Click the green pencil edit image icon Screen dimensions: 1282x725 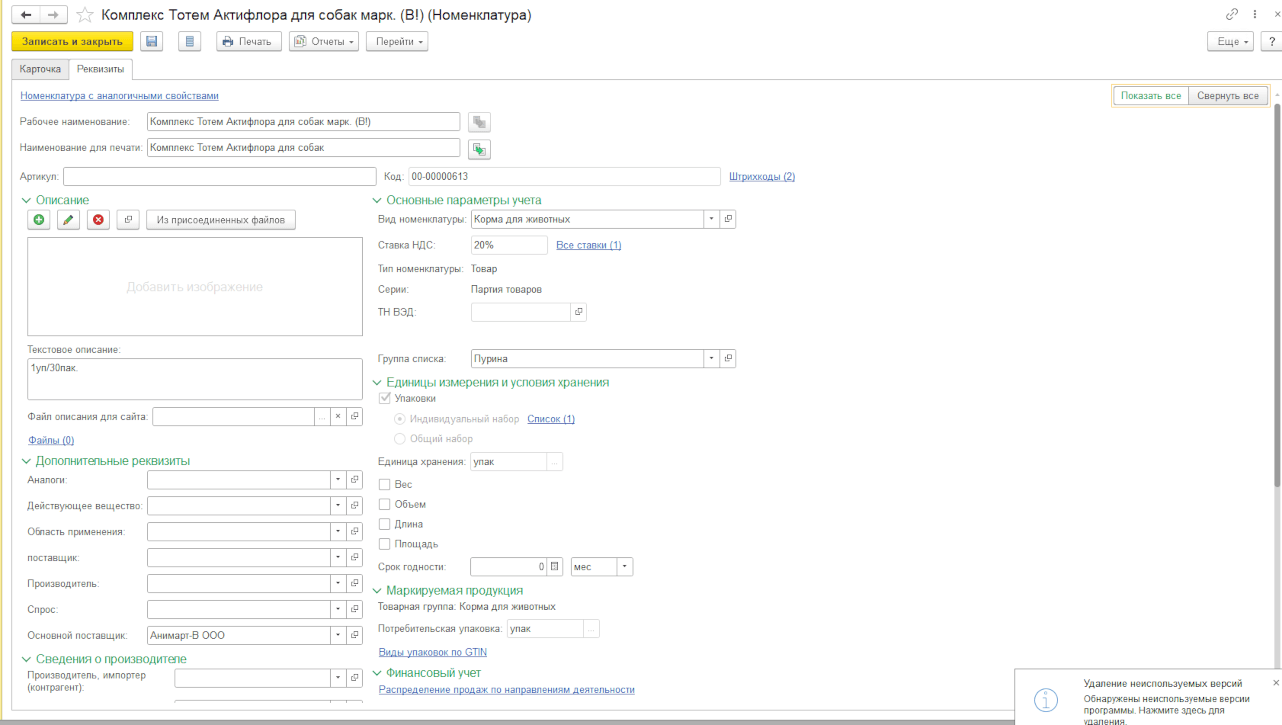[x=68, y=220]
